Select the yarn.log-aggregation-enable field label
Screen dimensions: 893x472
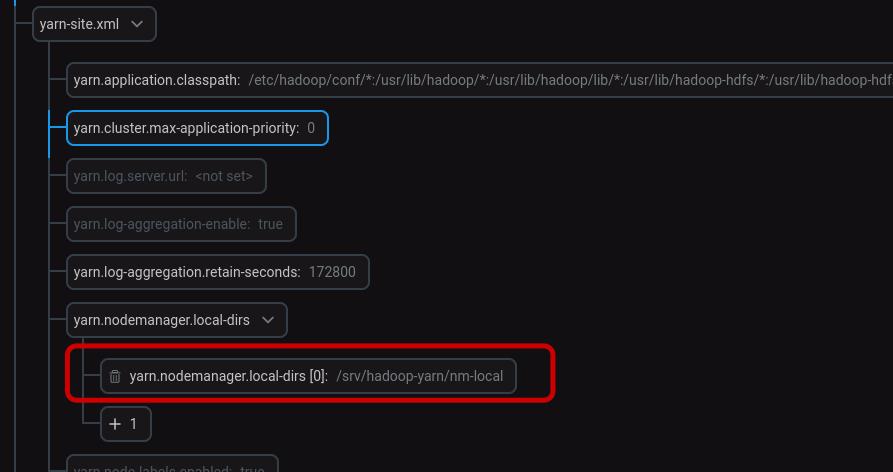(162, 224)
